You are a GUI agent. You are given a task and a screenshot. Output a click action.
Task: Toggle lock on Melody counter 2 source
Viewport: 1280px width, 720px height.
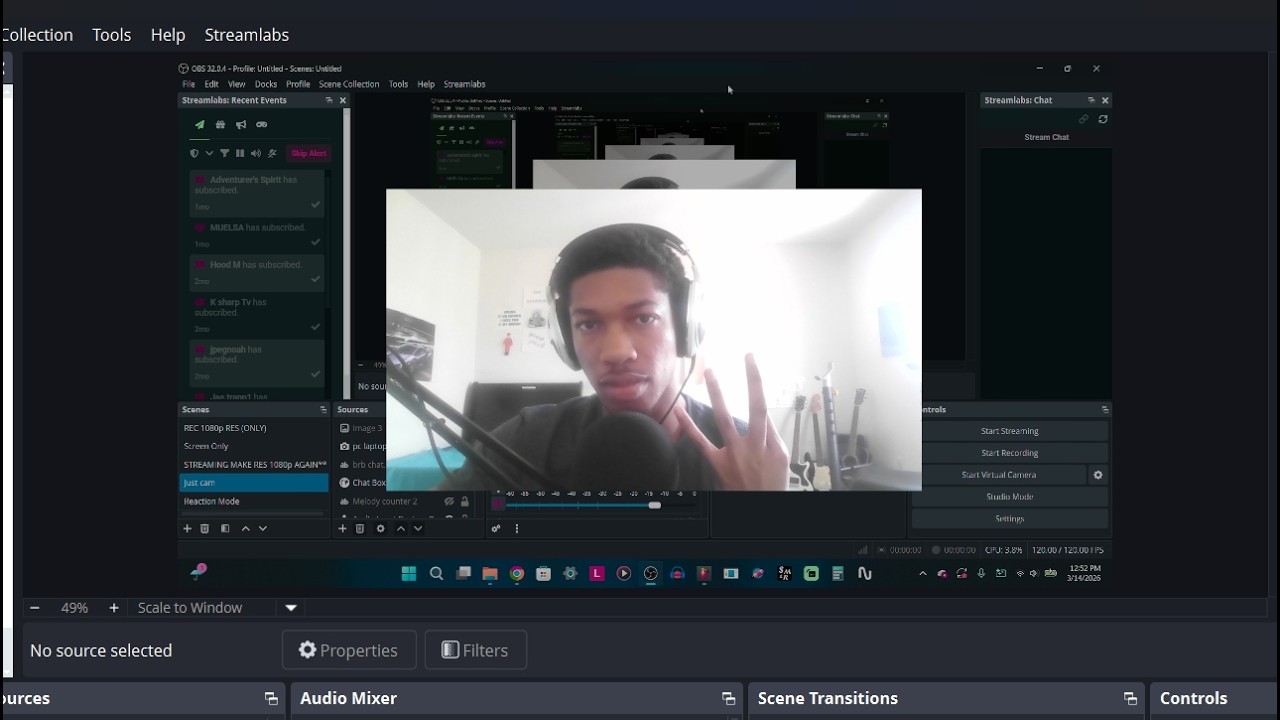(x=464, y=501)
